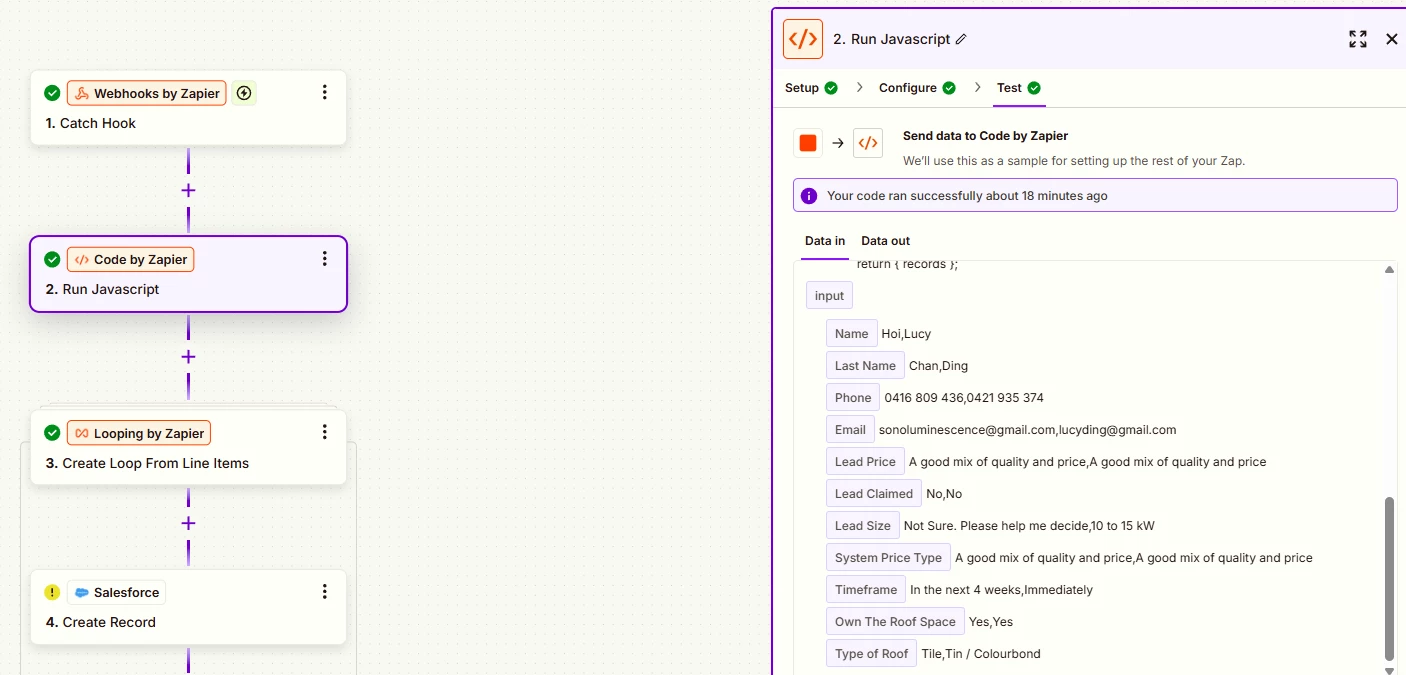Click the code ran successfully message
The height and width of the screenshot is (675, 1406).
967,196
